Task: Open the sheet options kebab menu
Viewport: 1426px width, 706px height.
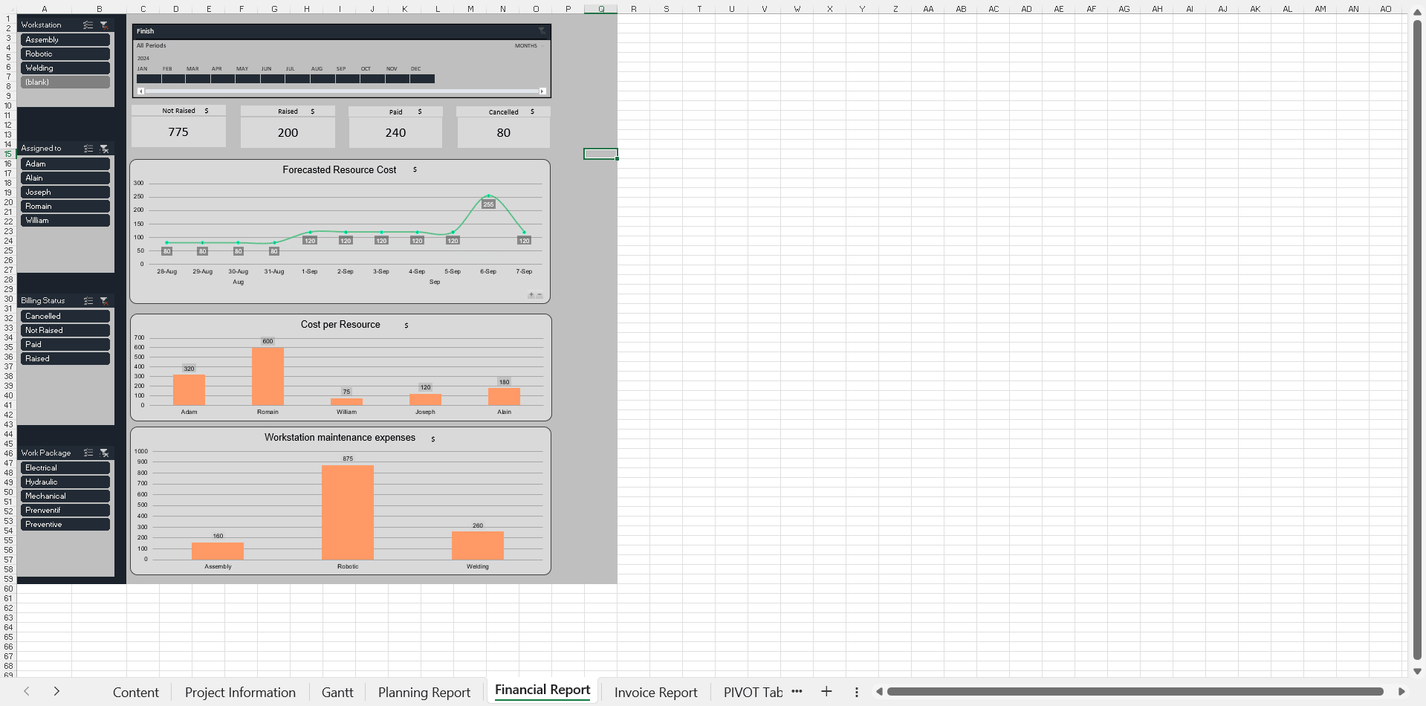Action: point(856,691)
